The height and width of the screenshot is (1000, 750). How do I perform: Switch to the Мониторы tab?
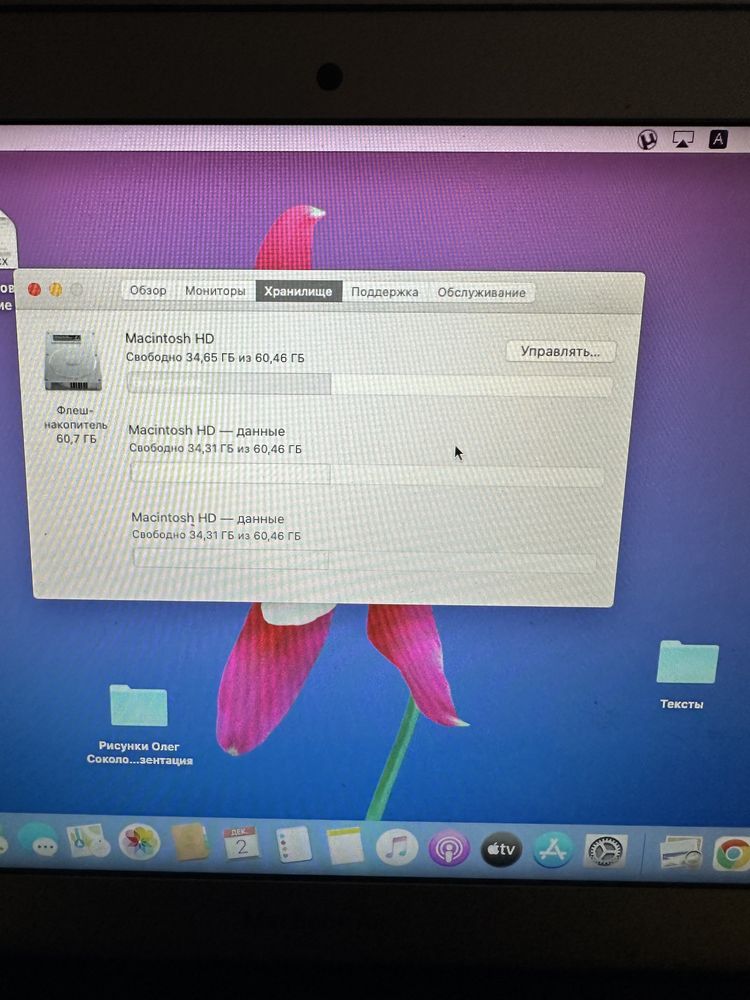[216, 291]
